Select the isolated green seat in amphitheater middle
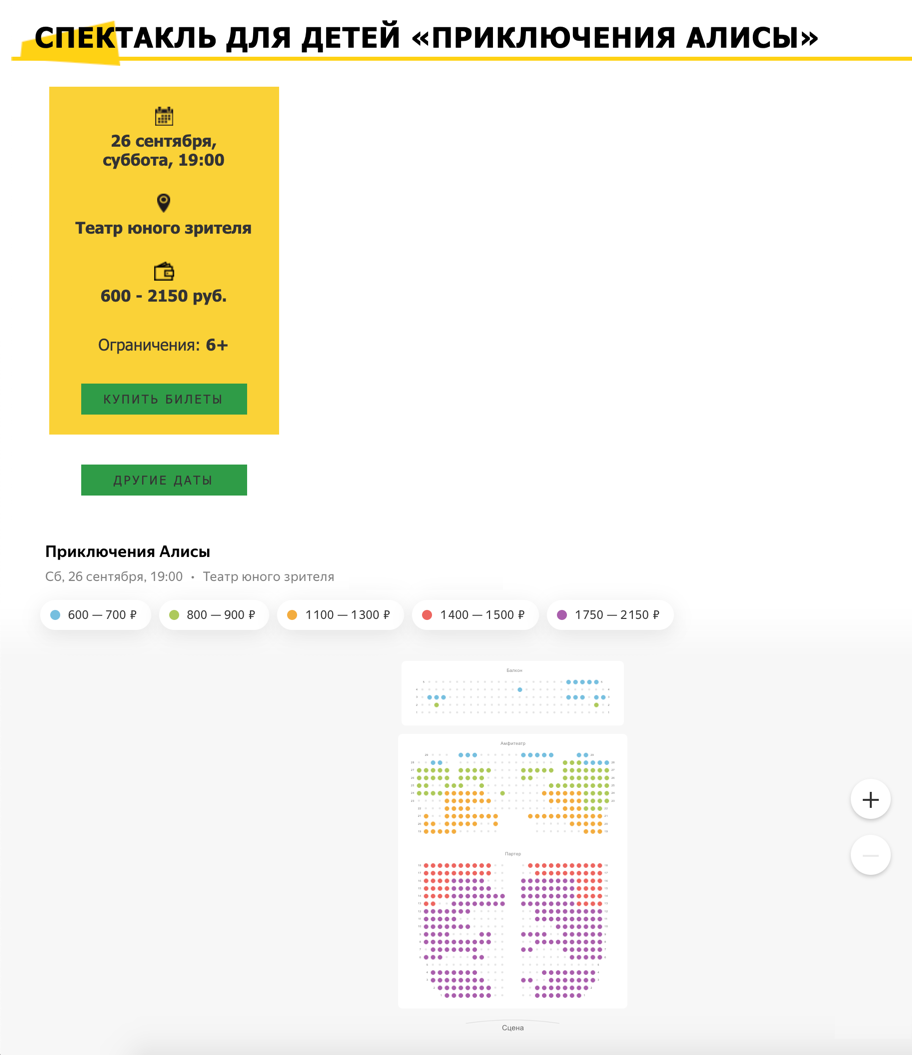Screen dimensions: 912x1055 point(503,794)
